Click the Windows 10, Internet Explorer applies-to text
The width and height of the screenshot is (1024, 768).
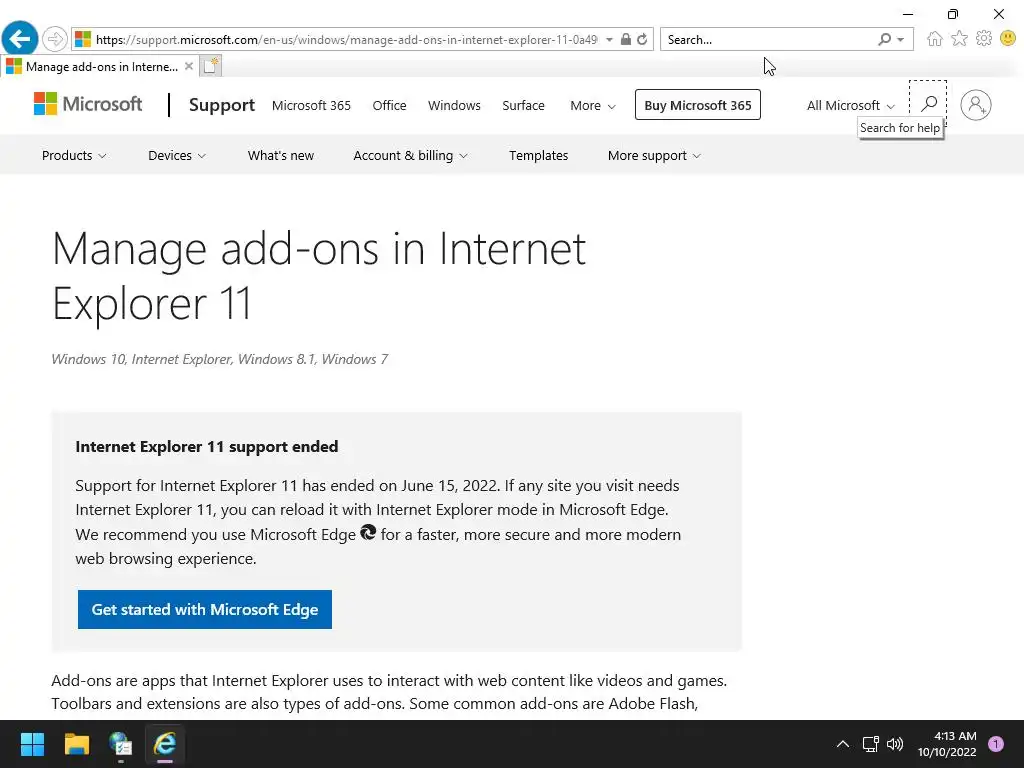pos(219,359)
